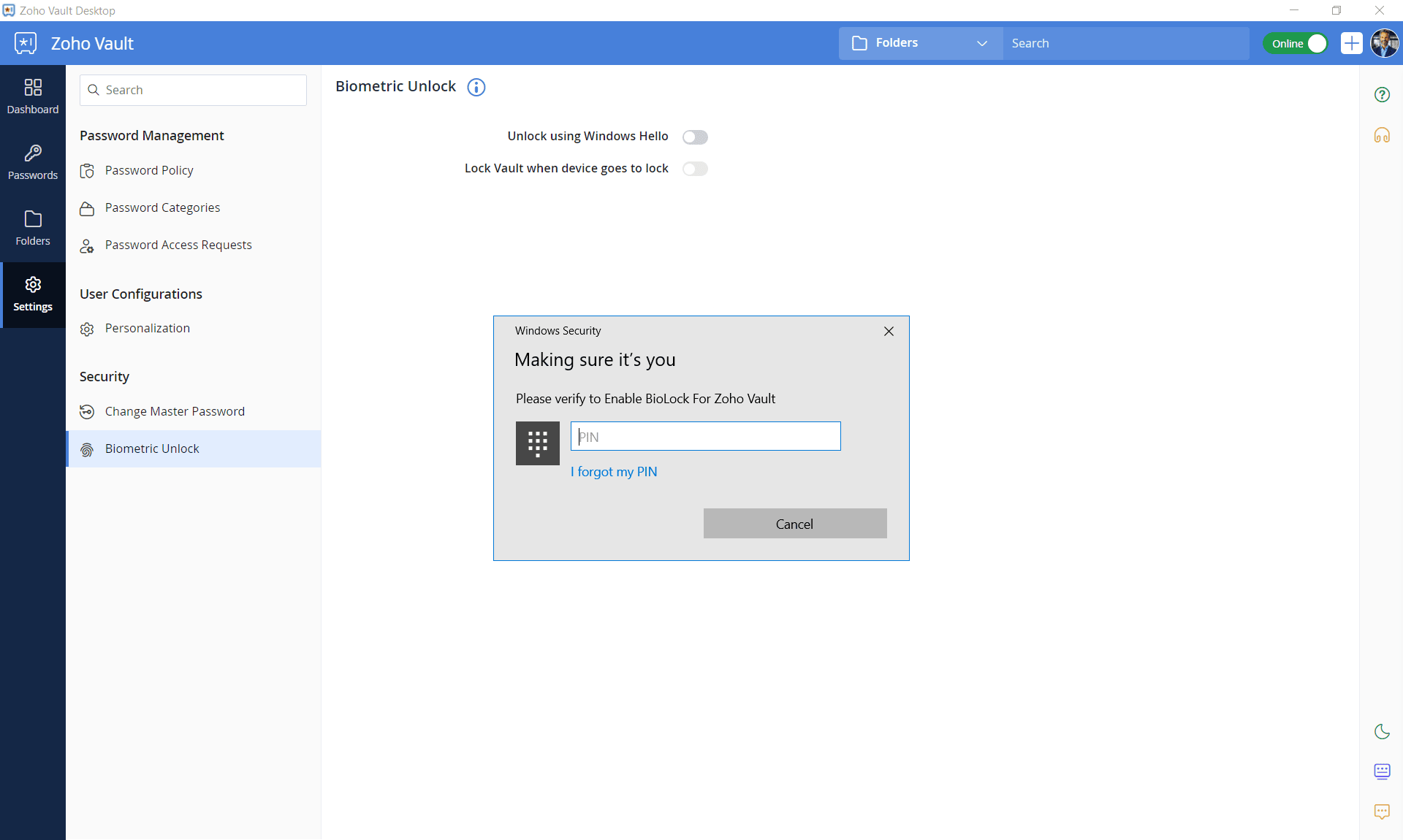The width and height of the screenshot is (1403, 840).
Task: Switch to night mode moon icon
Action: (1382, 731)
